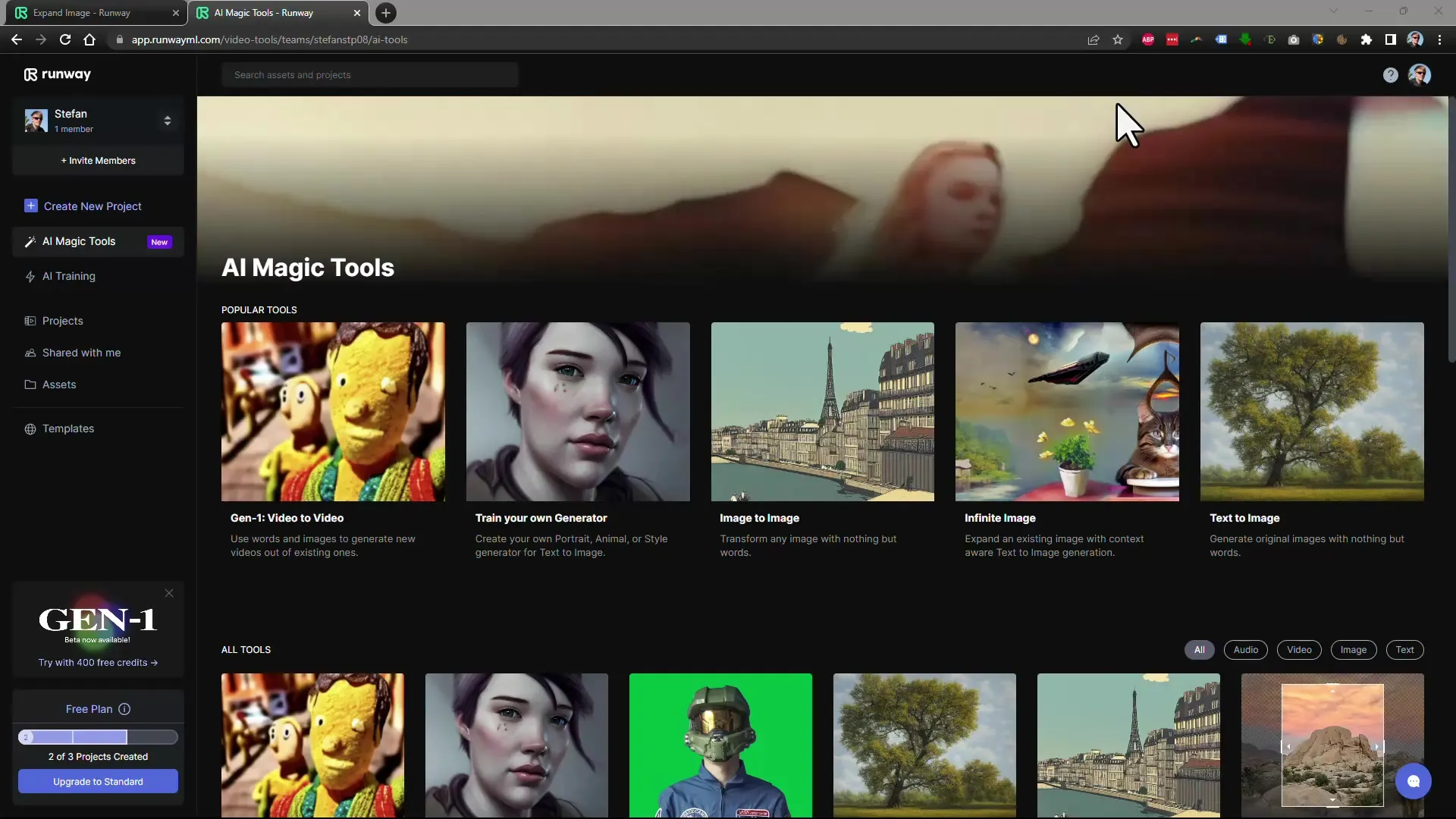
Task: Select the Video filter tab
Action: pos(1299,649)
